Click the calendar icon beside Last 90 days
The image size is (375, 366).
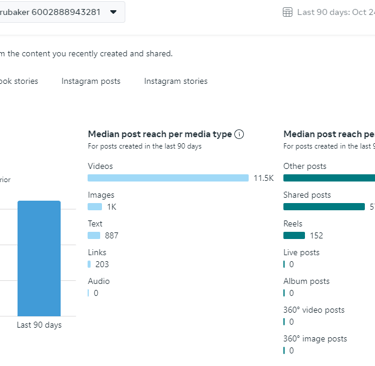[287, 12]
